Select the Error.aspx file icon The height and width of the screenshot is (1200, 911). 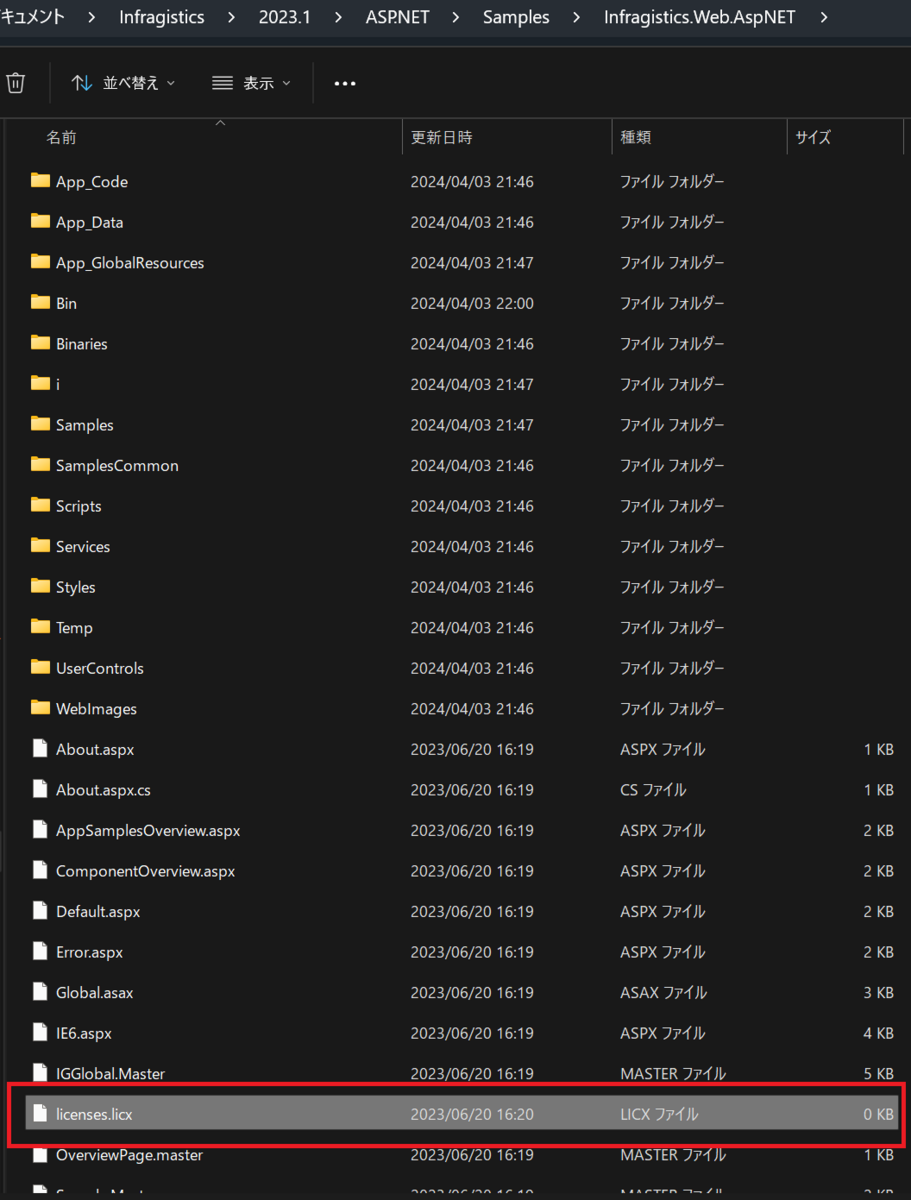point(40,951)
